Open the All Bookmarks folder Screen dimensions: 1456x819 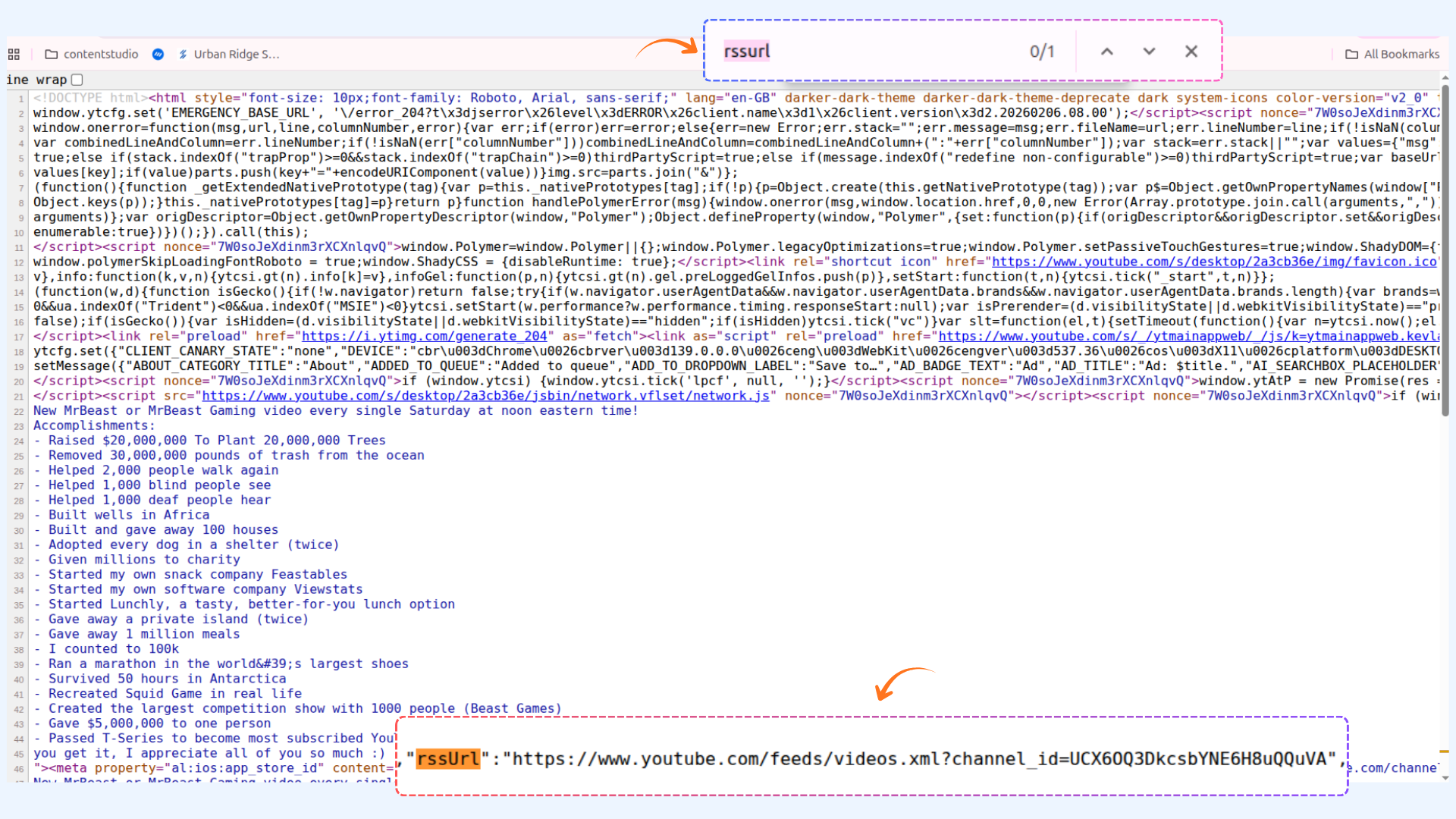(1392, 54)
